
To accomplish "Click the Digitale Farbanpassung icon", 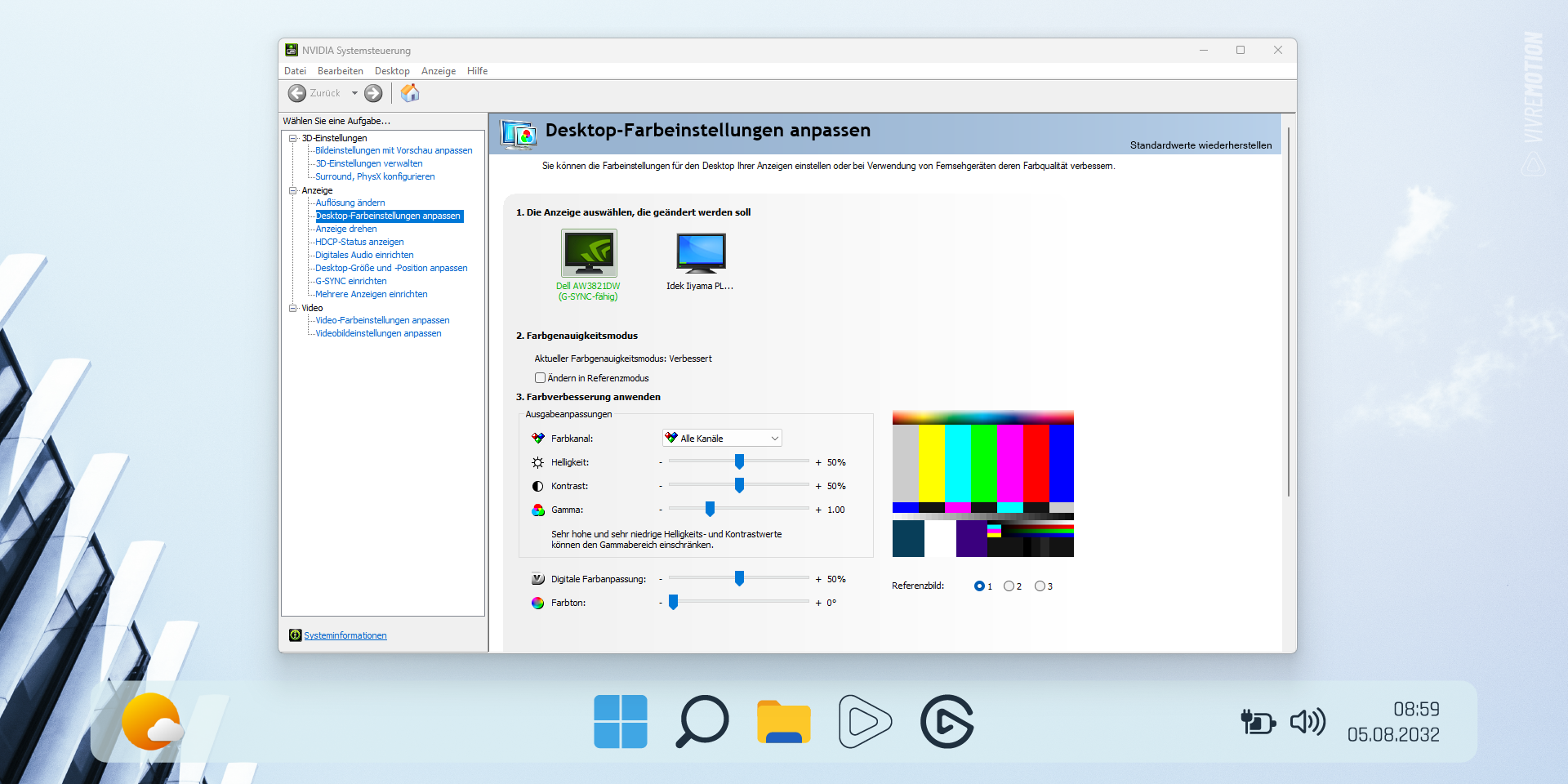I will point(537,578).
